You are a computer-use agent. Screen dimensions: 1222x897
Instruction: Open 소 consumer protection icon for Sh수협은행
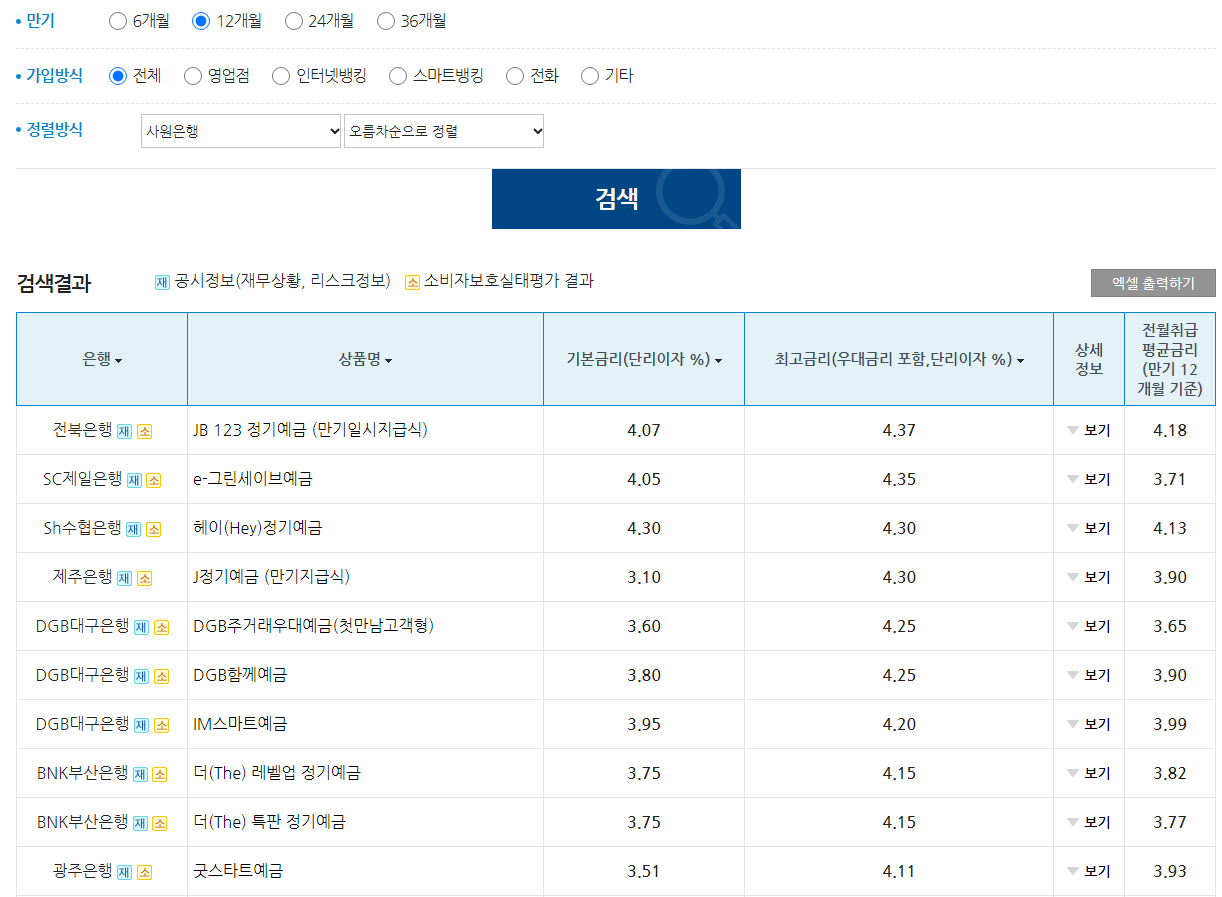(153, 529)
